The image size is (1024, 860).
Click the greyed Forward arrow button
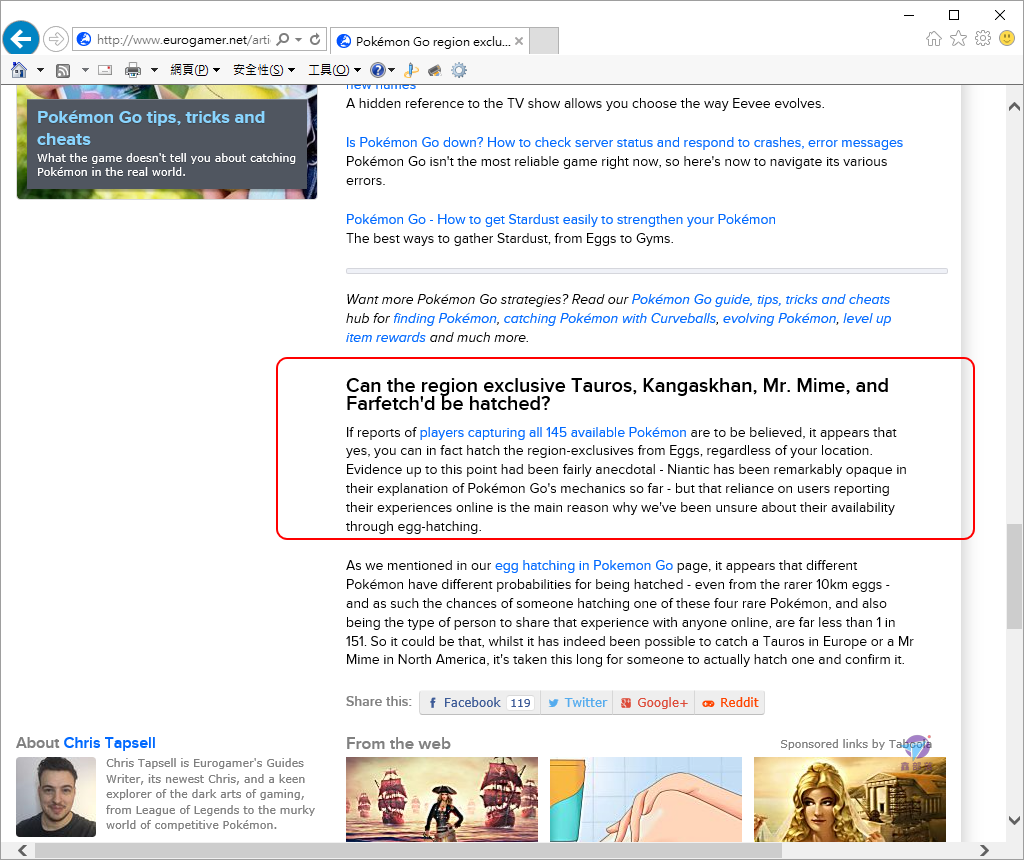pos(56,39)
